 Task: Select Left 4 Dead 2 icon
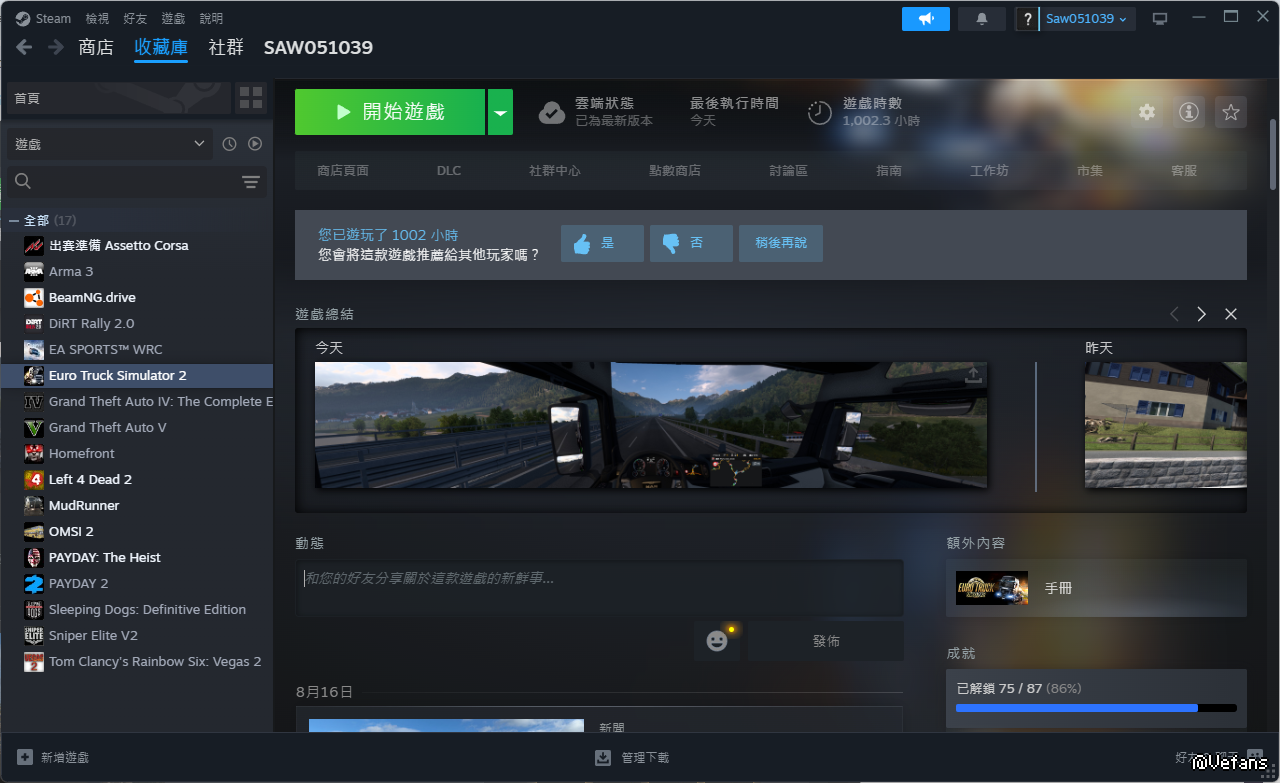coord(34,479)
